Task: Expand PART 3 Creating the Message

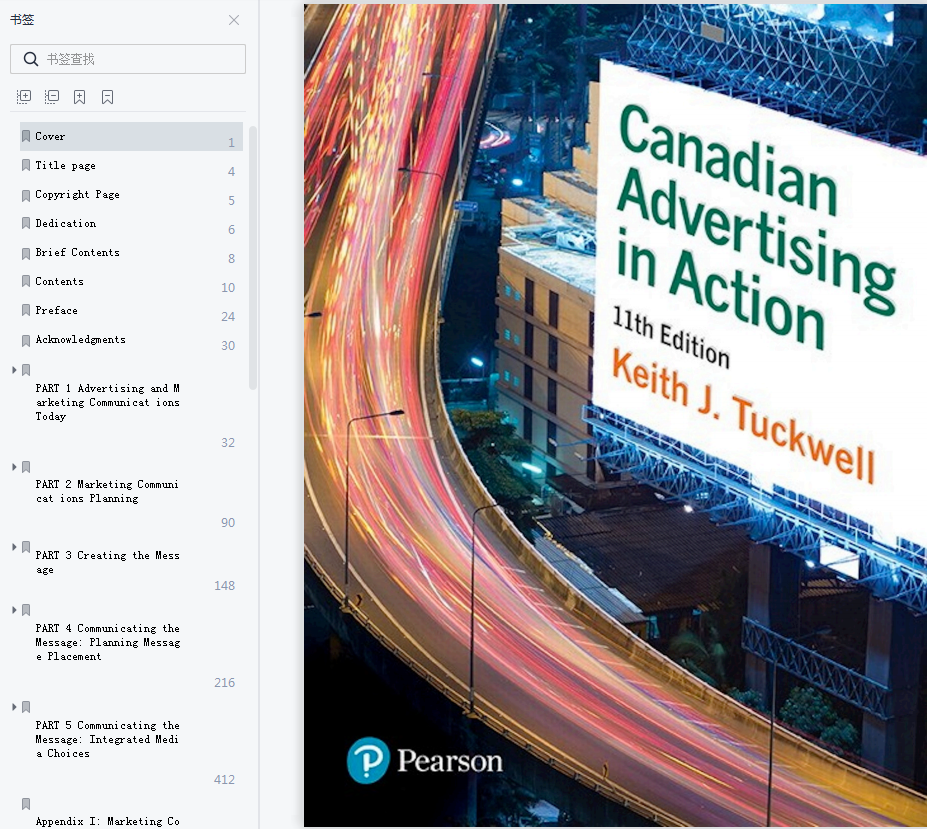Action: coord(14,547)
